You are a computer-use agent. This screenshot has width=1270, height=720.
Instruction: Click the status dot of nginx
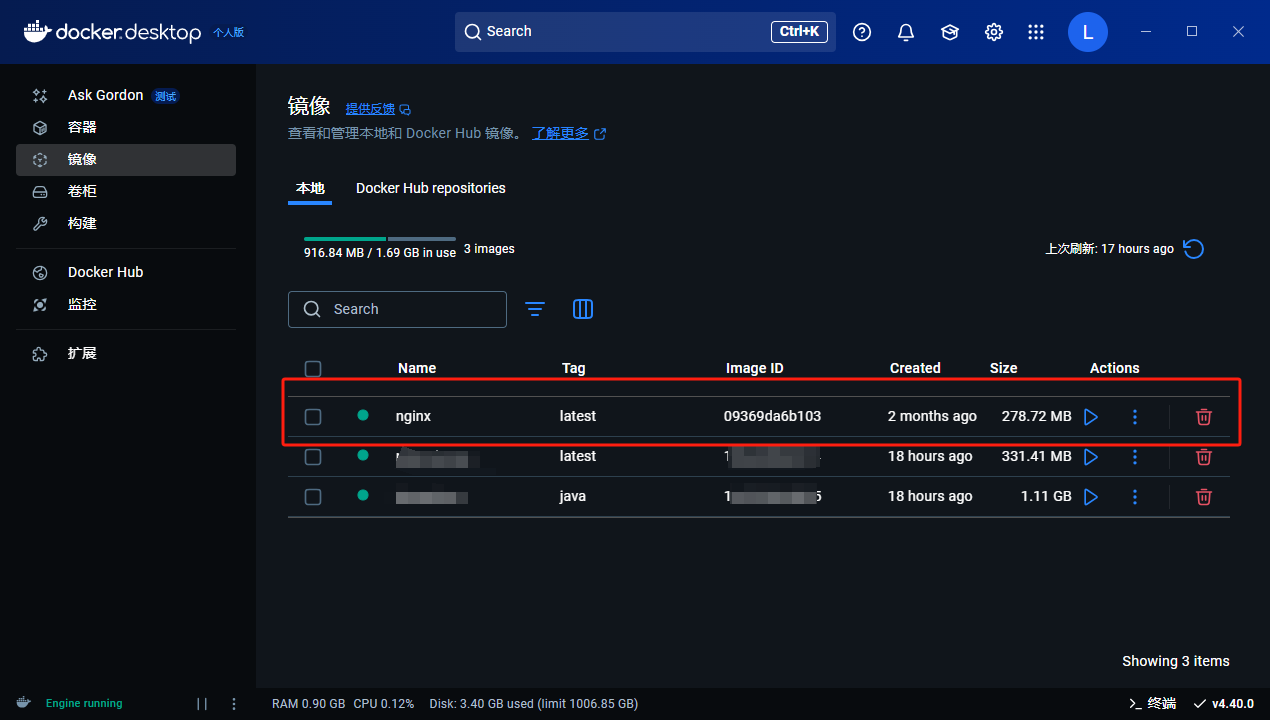pyautogui.click(x=363, y=415)
